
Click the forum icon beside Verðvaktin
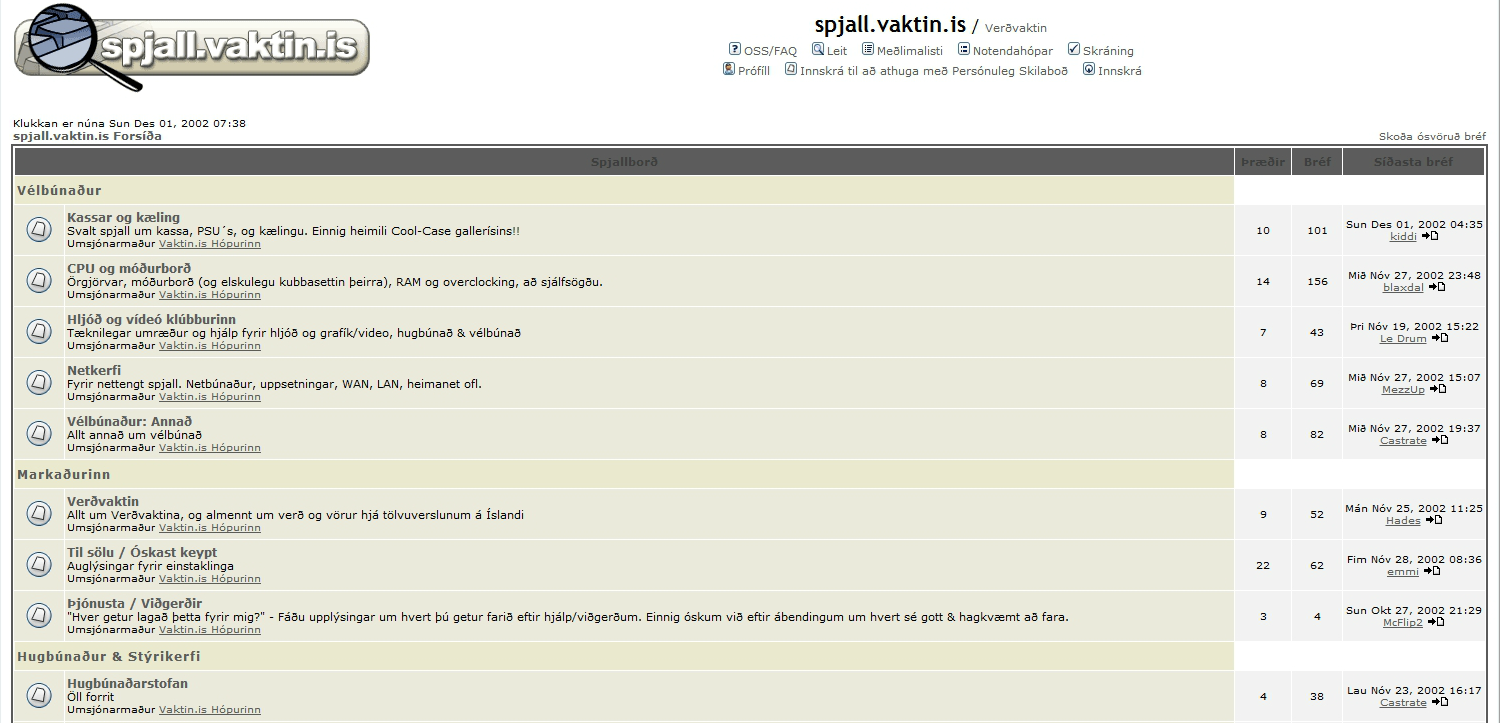click(39, 514)
